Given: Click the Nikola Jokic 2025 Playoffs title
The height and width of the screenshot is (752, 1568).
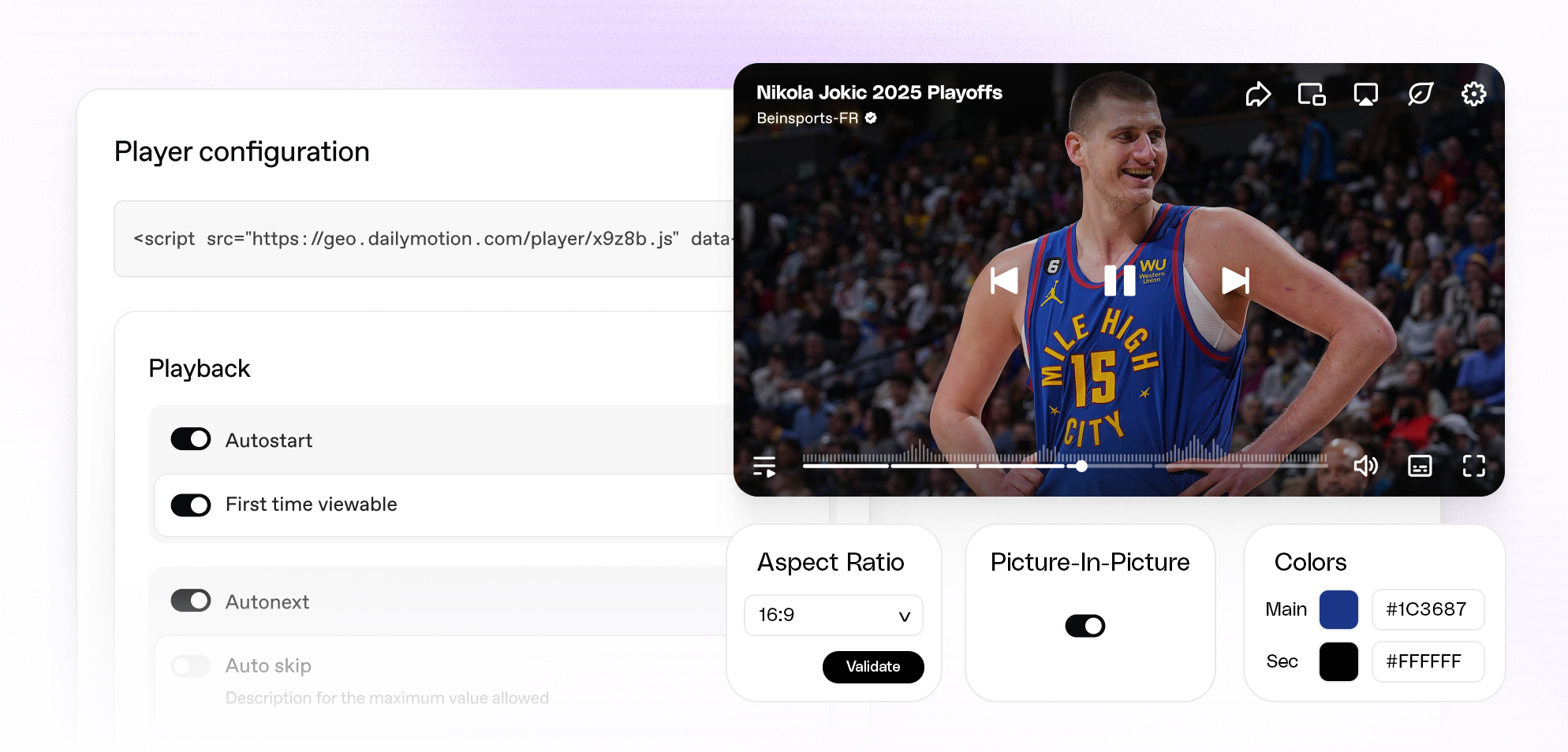Looking at the screenshot, I should pyautogui.click(x=879, y=93).
